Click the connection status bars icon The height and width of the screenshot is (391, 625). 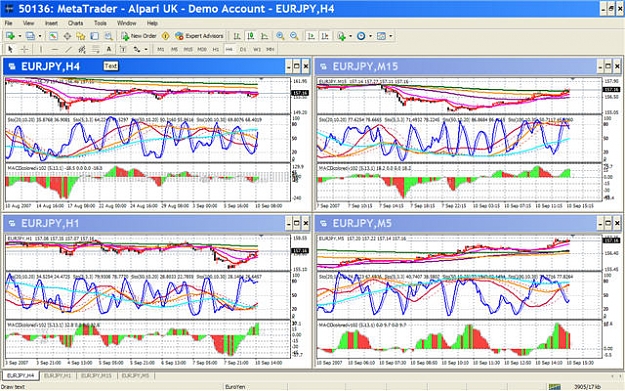point(554,387)
